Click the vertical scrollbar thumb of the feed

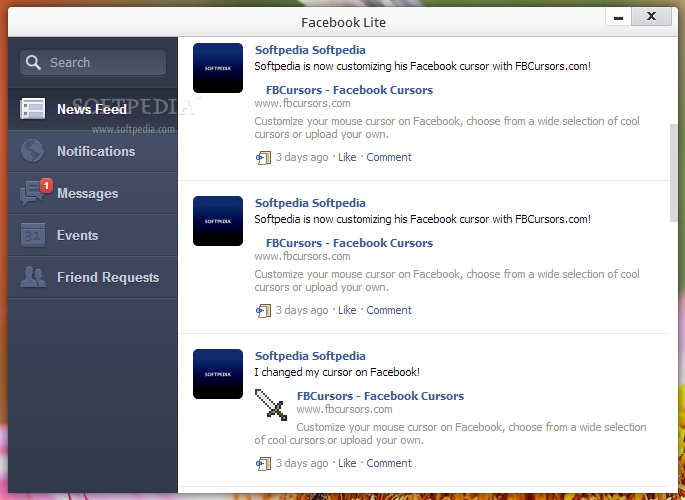tap(673, 173)
